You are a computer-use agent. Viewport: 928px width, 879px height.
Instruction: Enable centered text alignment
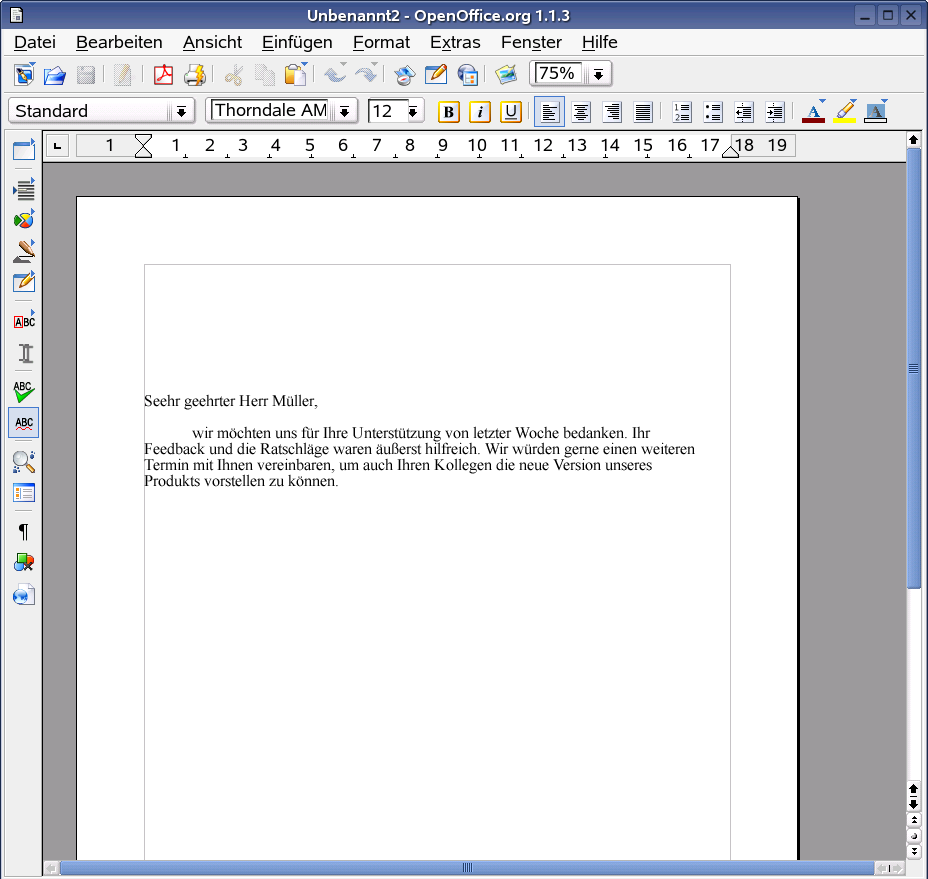580,111
